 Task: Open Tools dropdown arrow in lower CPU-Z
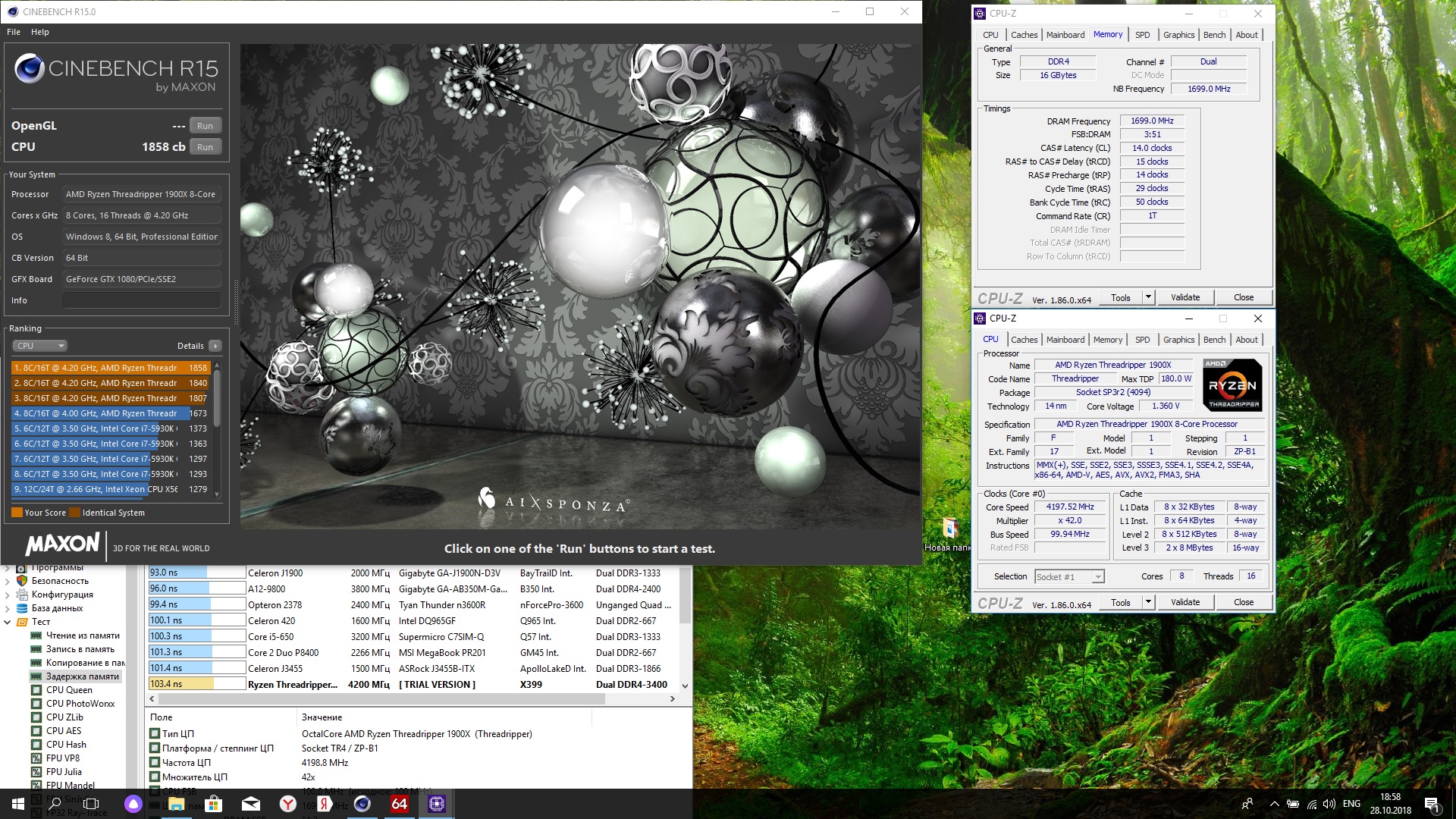[x=1148, y=602]
